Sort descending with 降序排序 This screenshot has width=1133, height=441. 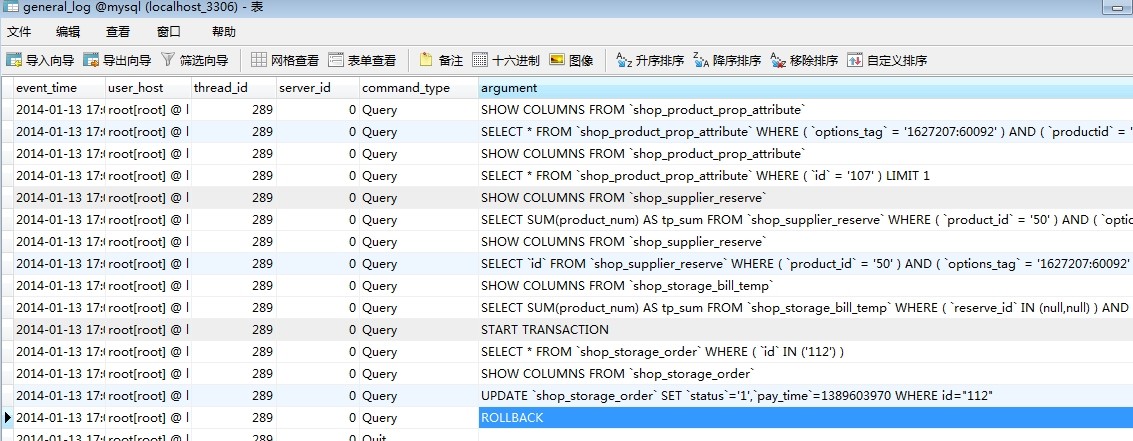click(701, 60)
